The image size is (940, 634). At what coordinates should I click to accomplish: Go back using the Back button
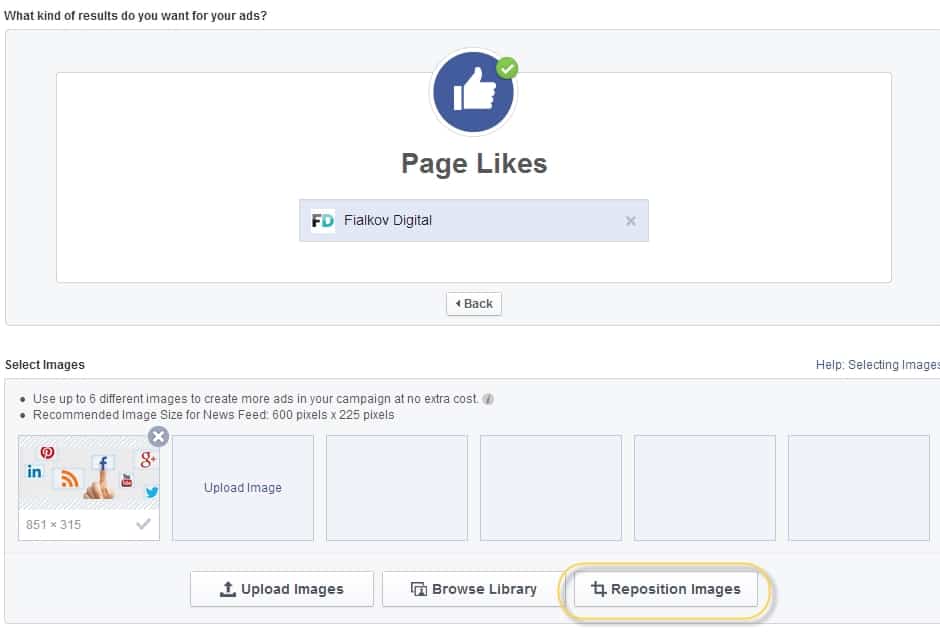click(x=474, y=304)
